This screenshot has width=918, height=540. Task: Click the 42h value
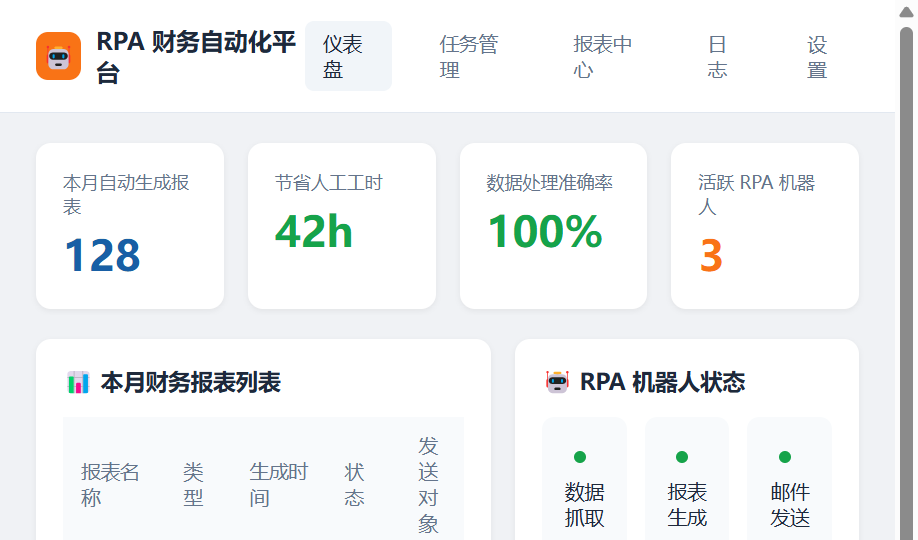click(x=314, y=231)
